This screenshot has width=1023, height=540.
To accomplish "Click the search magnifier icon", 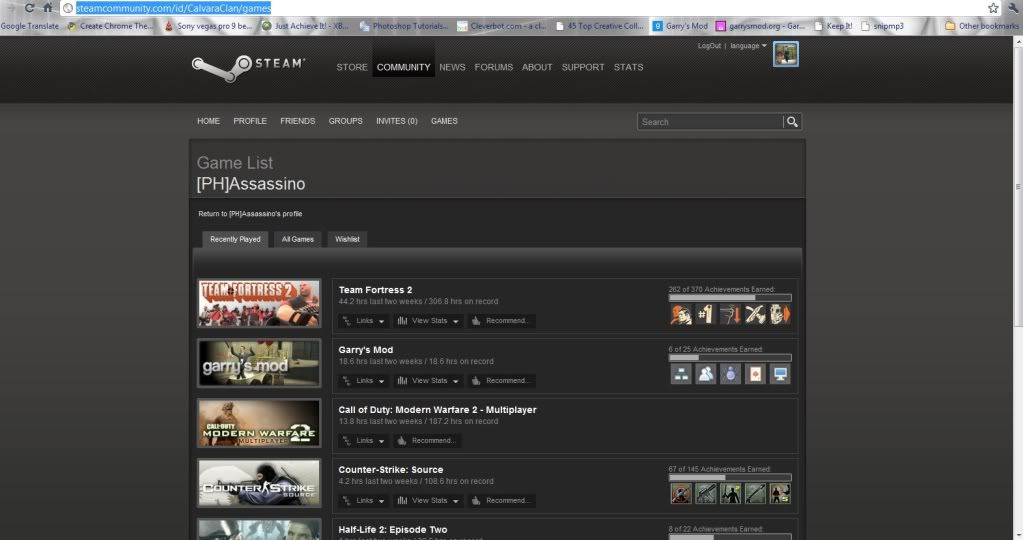I will click(x=792, y=122).
